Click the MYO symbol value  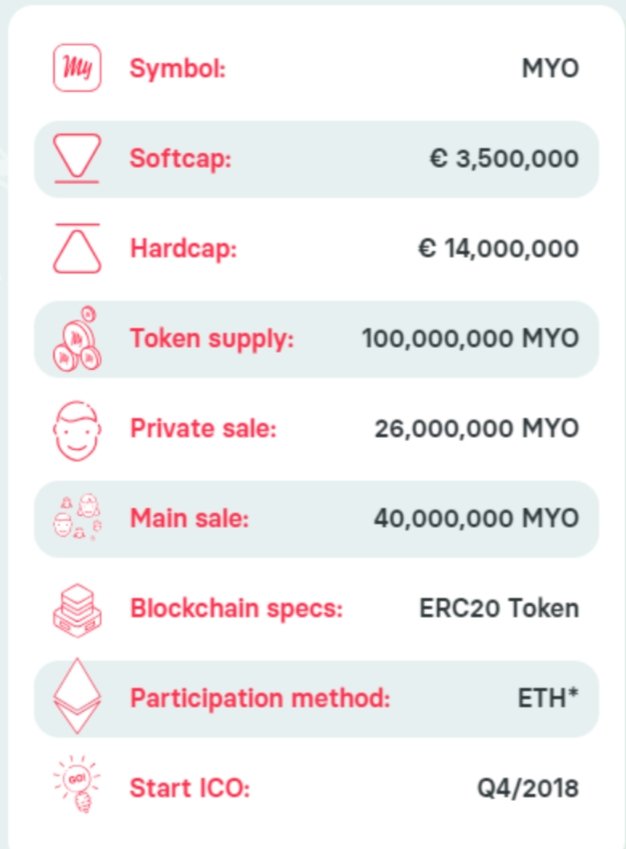pos(550,69)
